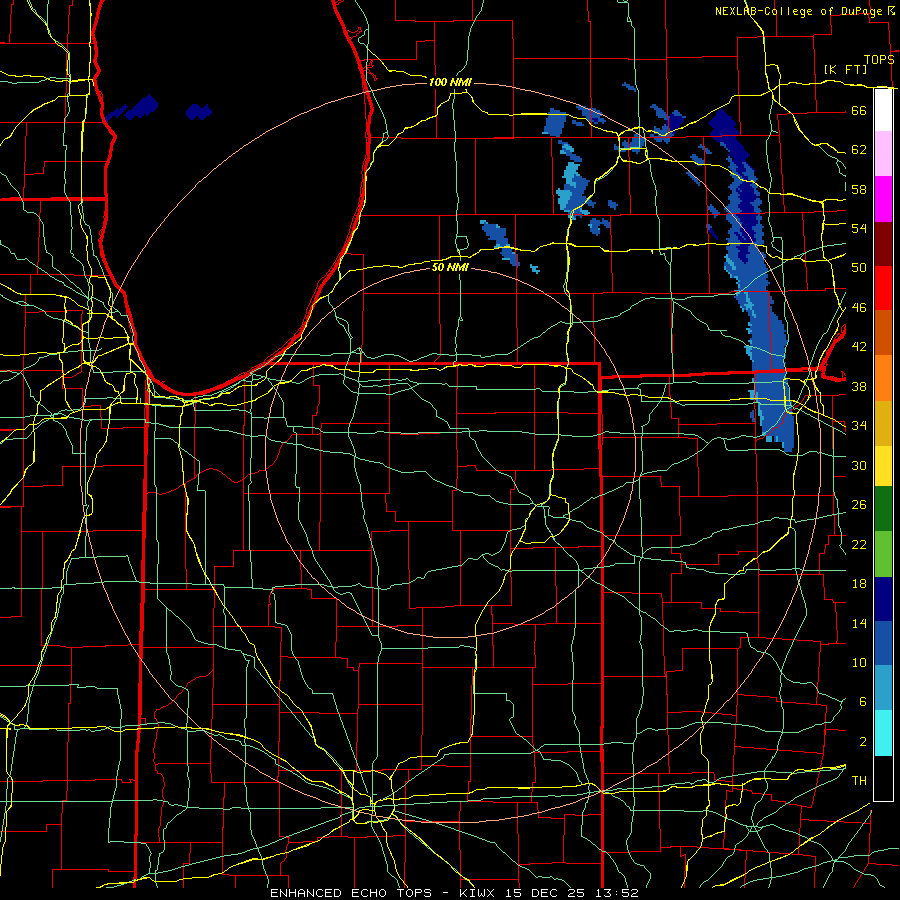Image resolution: width=900 pixels, height=900 pixels.
Task: Click the light pink legend swatch
Action: (x=883, y=154)
